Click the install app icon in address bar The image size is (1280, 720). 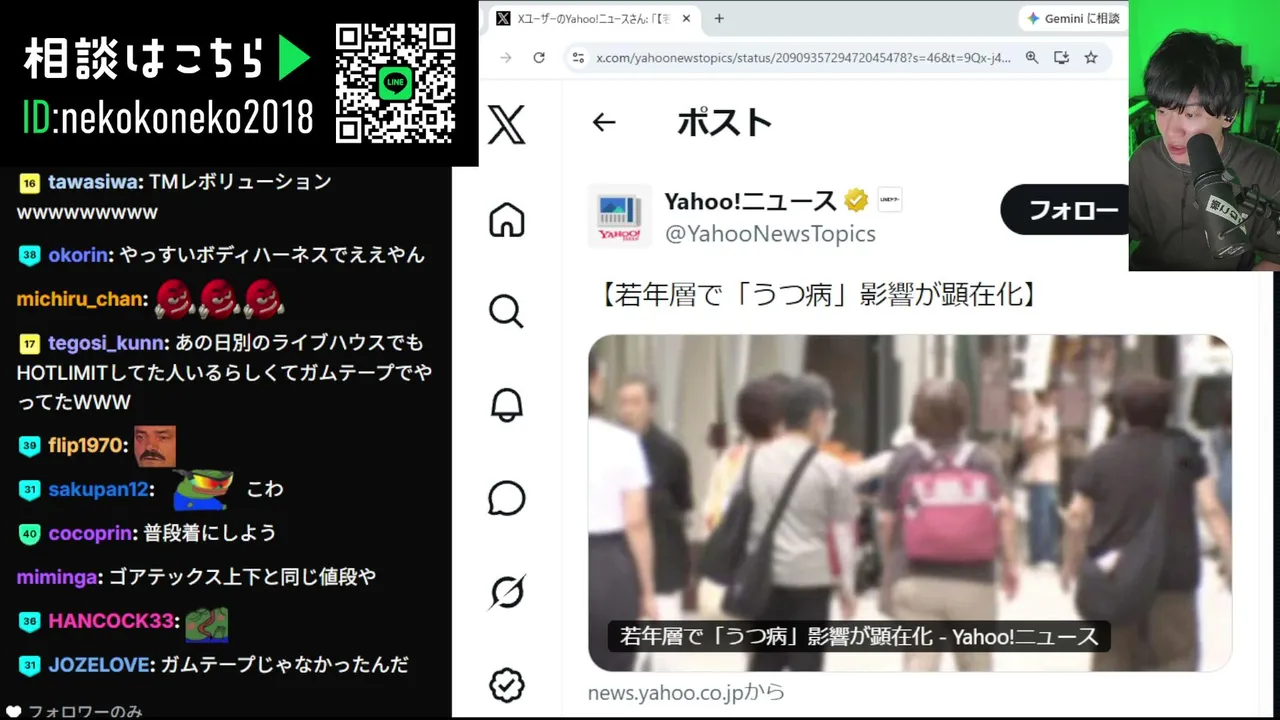[1061, 58]
